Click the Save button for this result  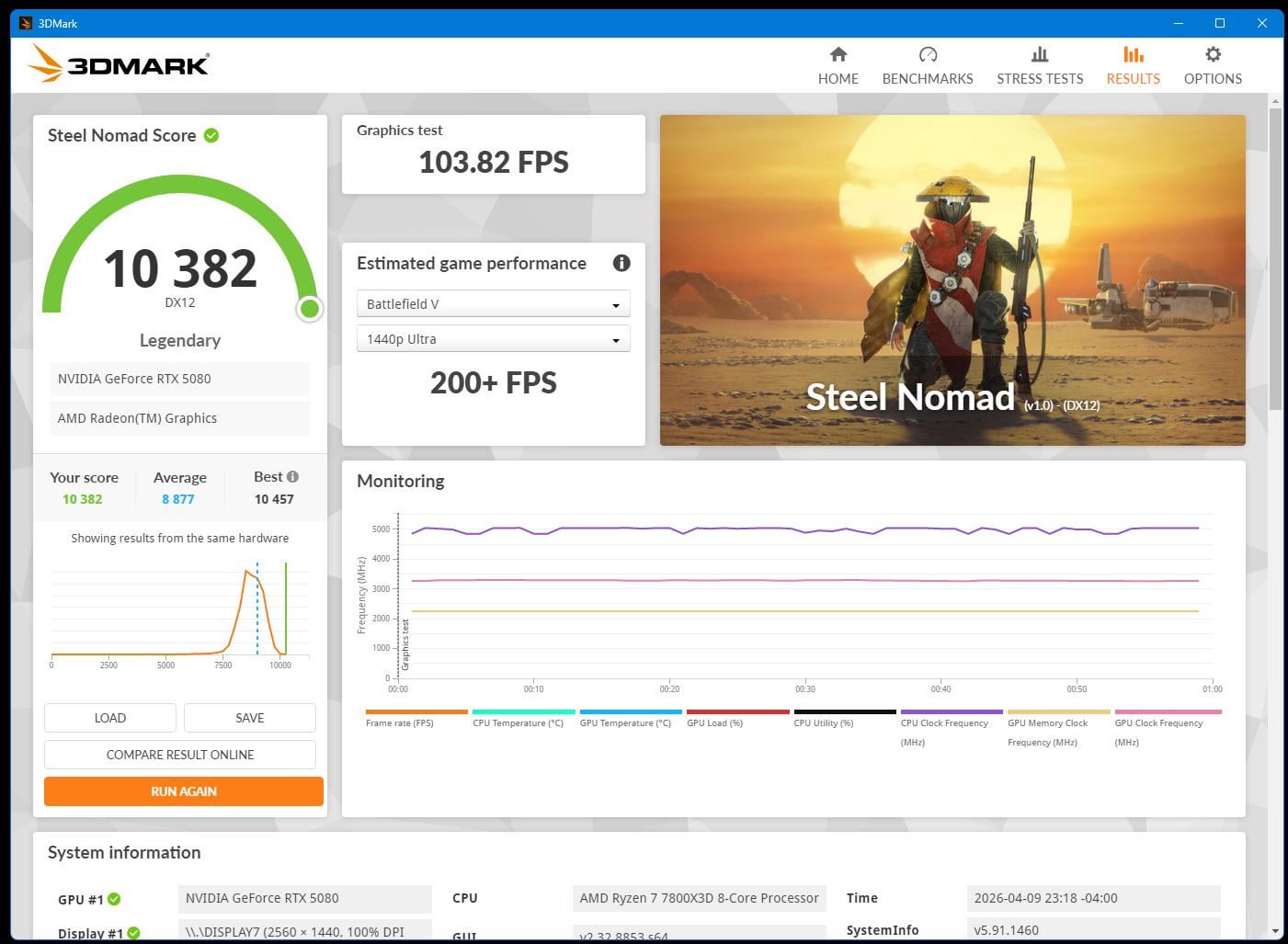(x=249, y=718)
